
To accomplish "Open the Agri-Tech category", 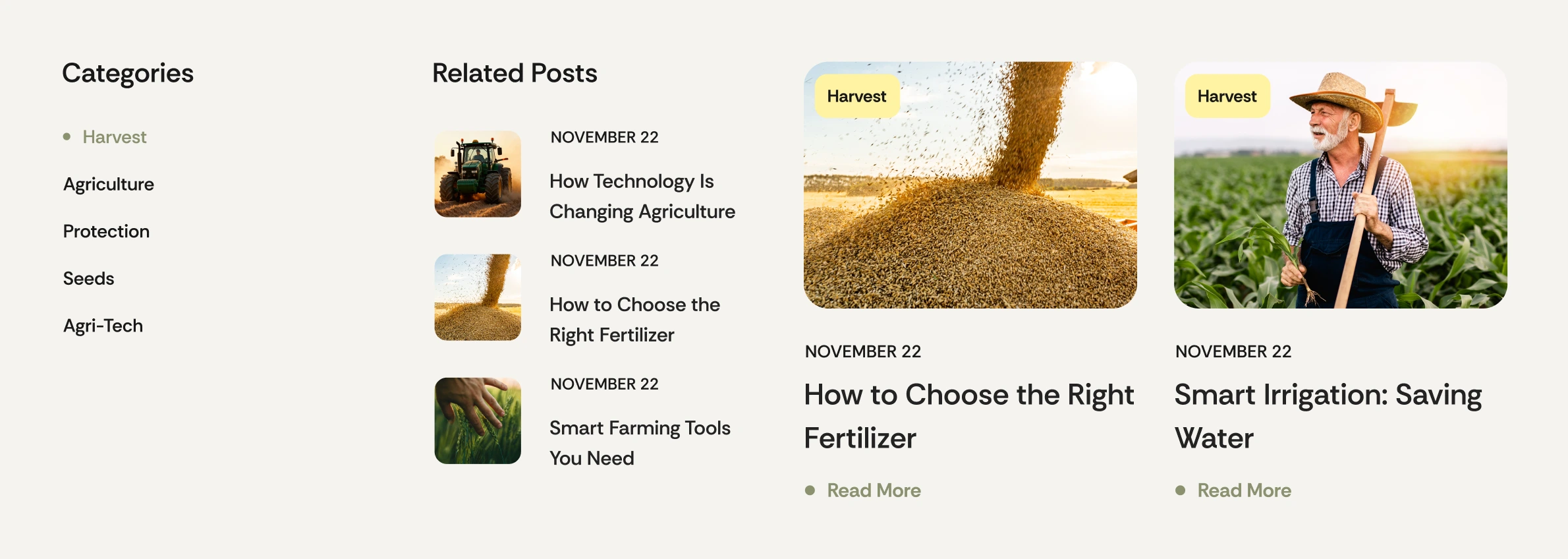I will (103, 326).
